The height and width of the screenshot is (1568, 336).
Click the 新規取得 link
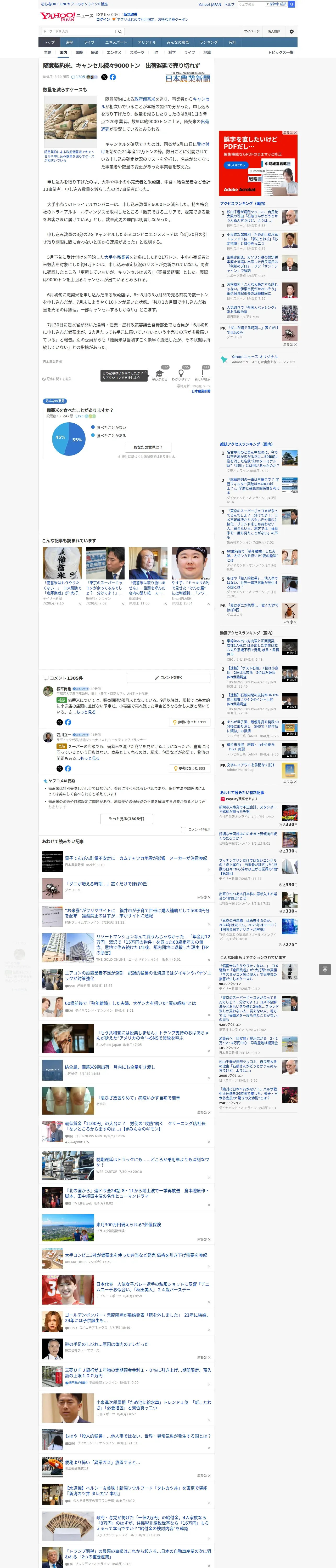tap(131, 14)
